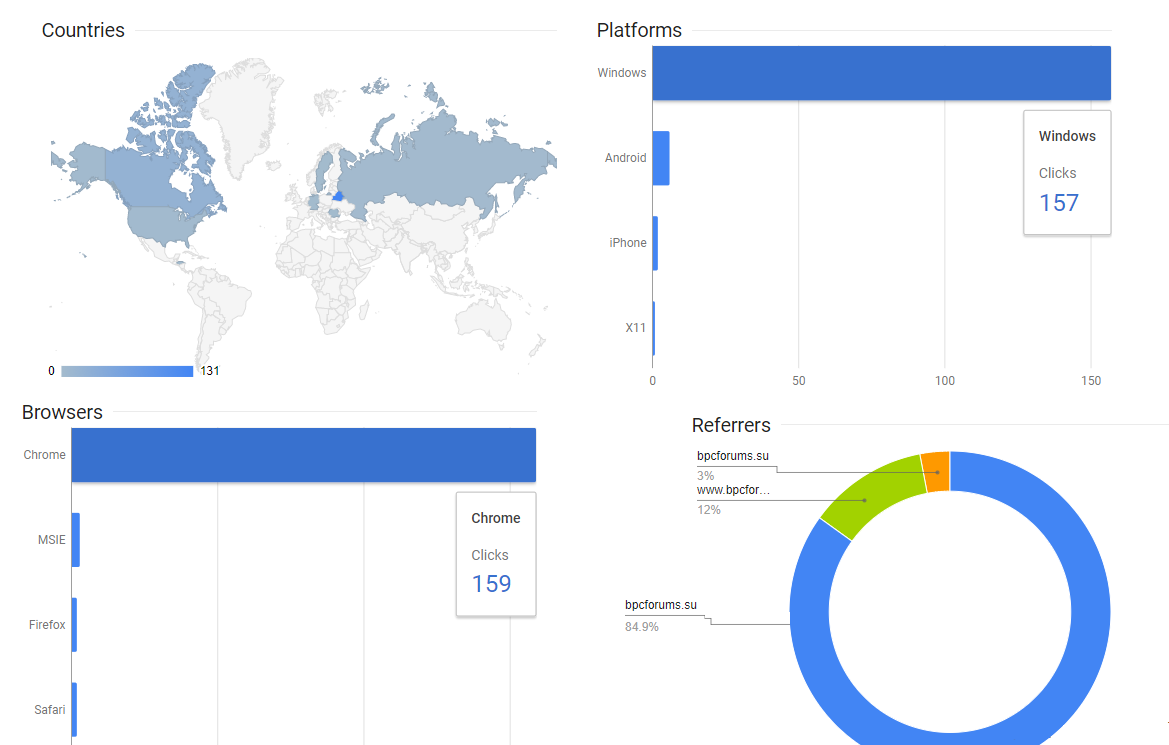Click the 100 tick on Platforms axis
The width and height of the screenshot is (1169, 745).
click(945, 381)
